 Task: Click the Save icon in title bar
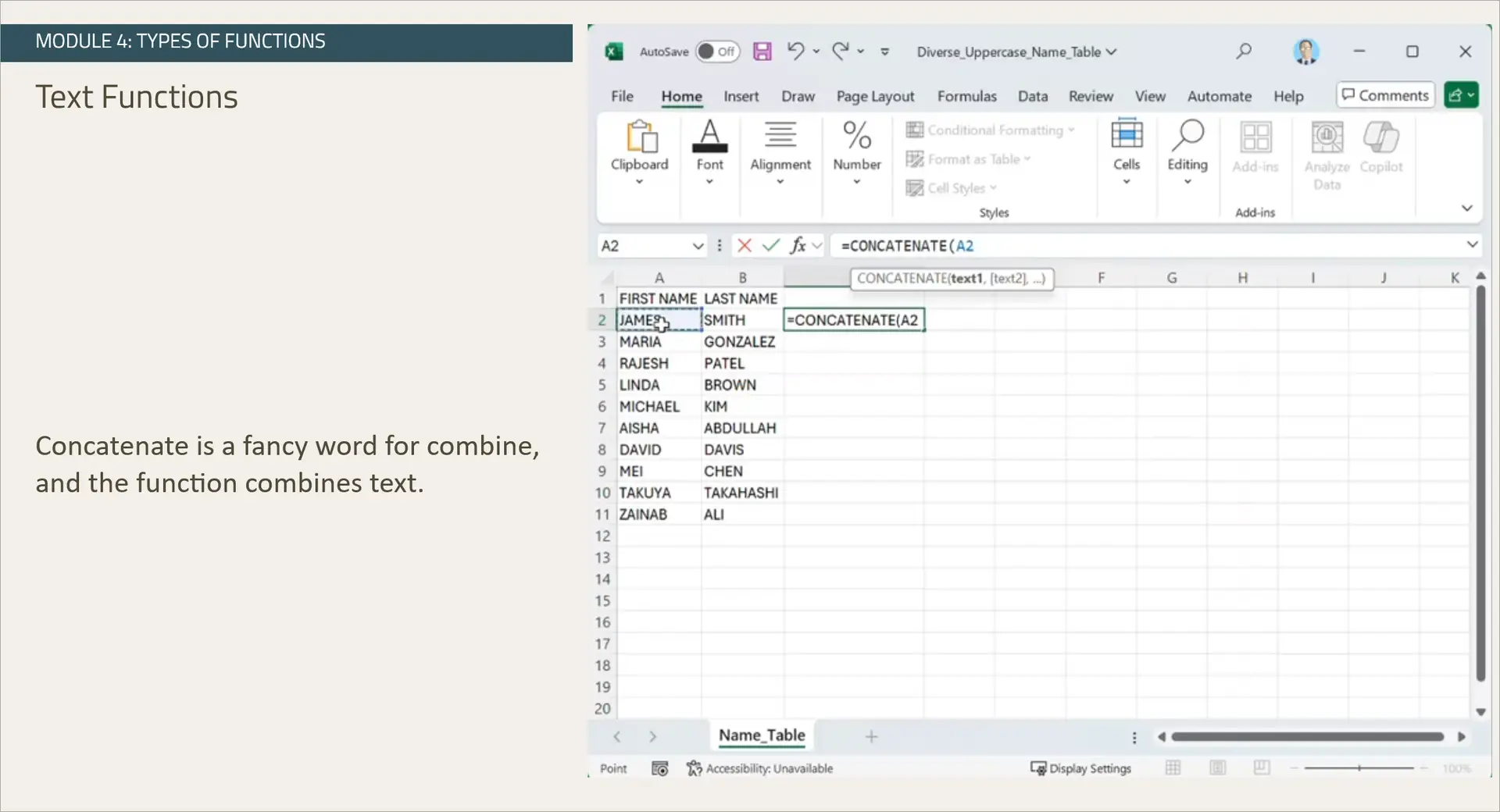pos(762,52)
